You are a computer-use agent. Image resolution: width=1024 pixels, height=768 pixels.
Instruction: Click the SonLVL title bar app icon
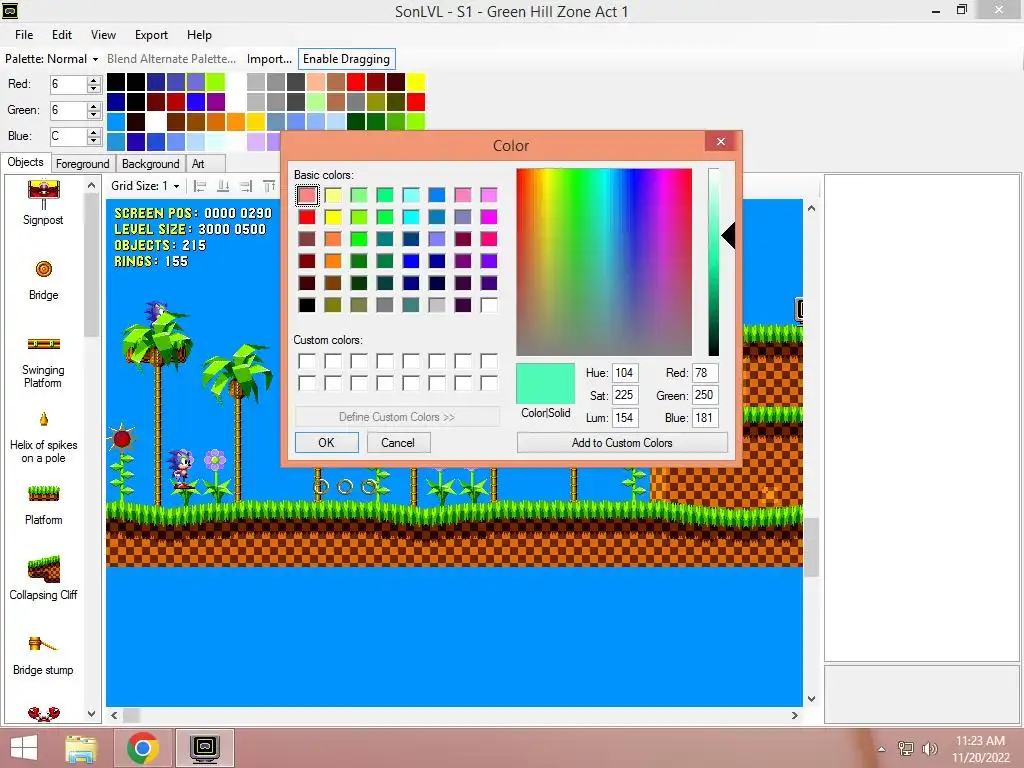[10, 10]
